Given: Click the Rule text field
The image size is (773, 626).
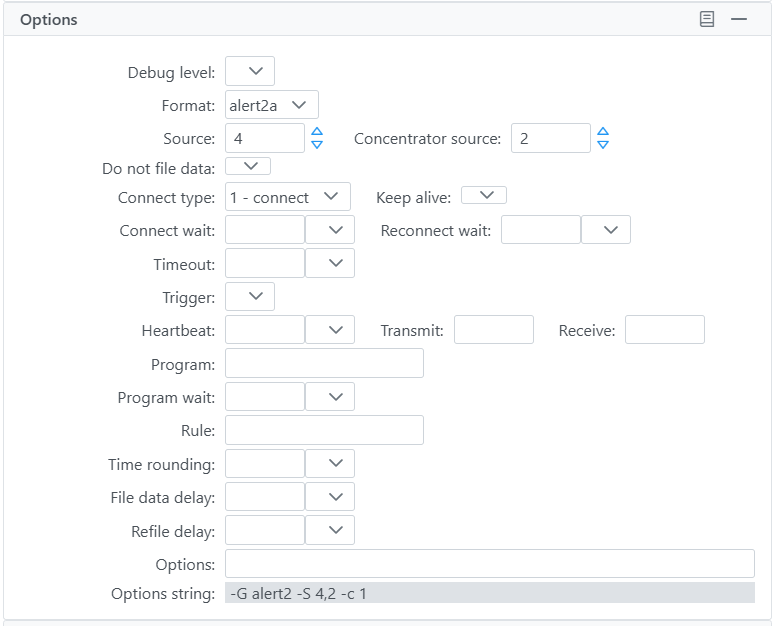Looking at the screenshot, I should point(324,430).
